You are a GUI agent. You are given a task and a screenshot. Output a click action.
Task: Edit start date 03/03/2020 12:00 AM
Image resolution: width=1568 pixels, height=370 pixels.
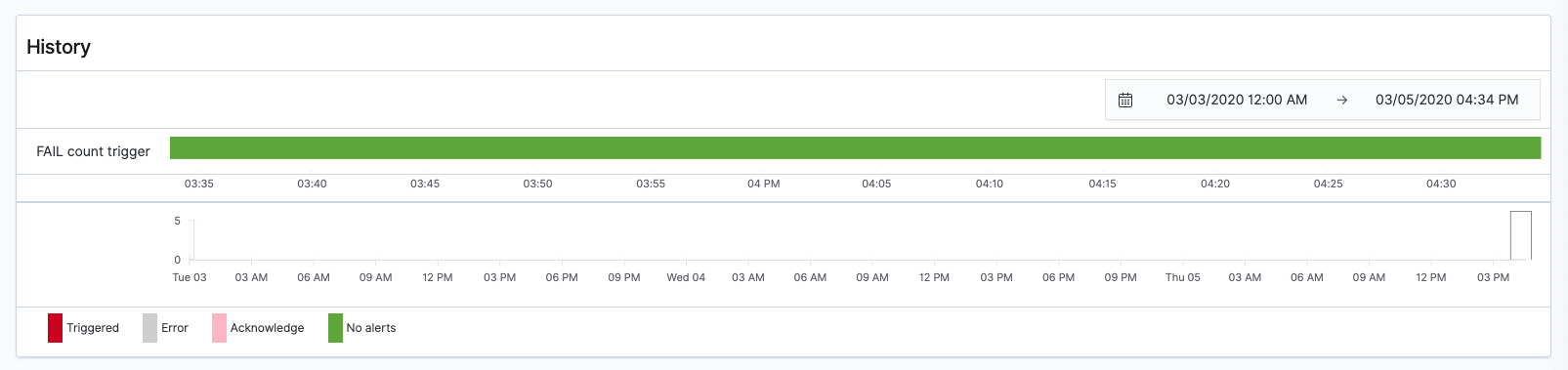(1237, 100)
